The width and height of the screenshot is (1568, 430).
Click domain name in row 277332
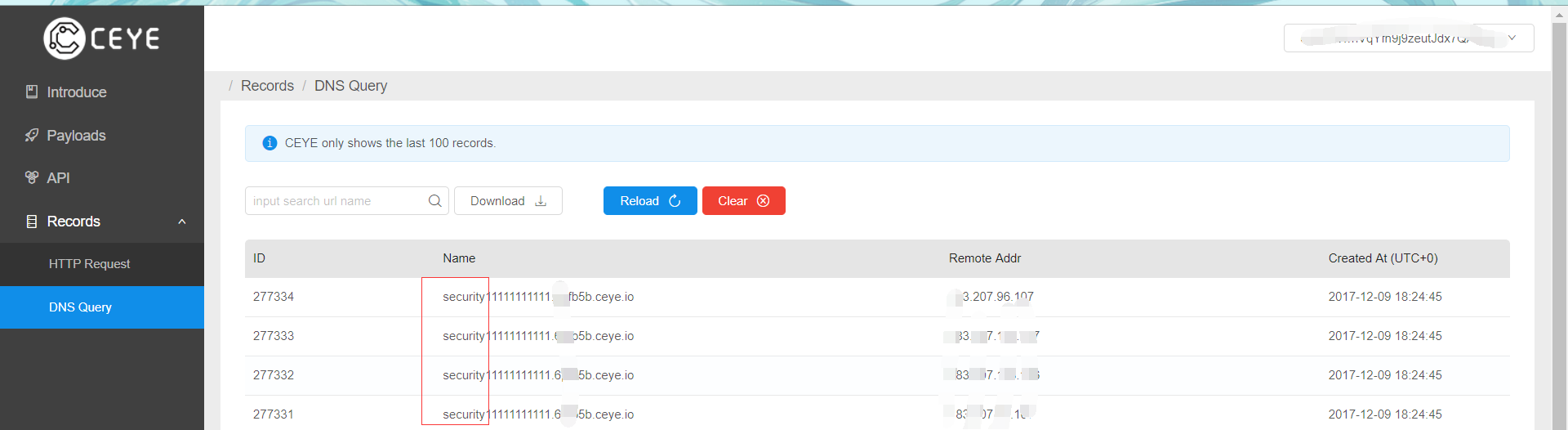pyautogui.click(x=538, y=375)
